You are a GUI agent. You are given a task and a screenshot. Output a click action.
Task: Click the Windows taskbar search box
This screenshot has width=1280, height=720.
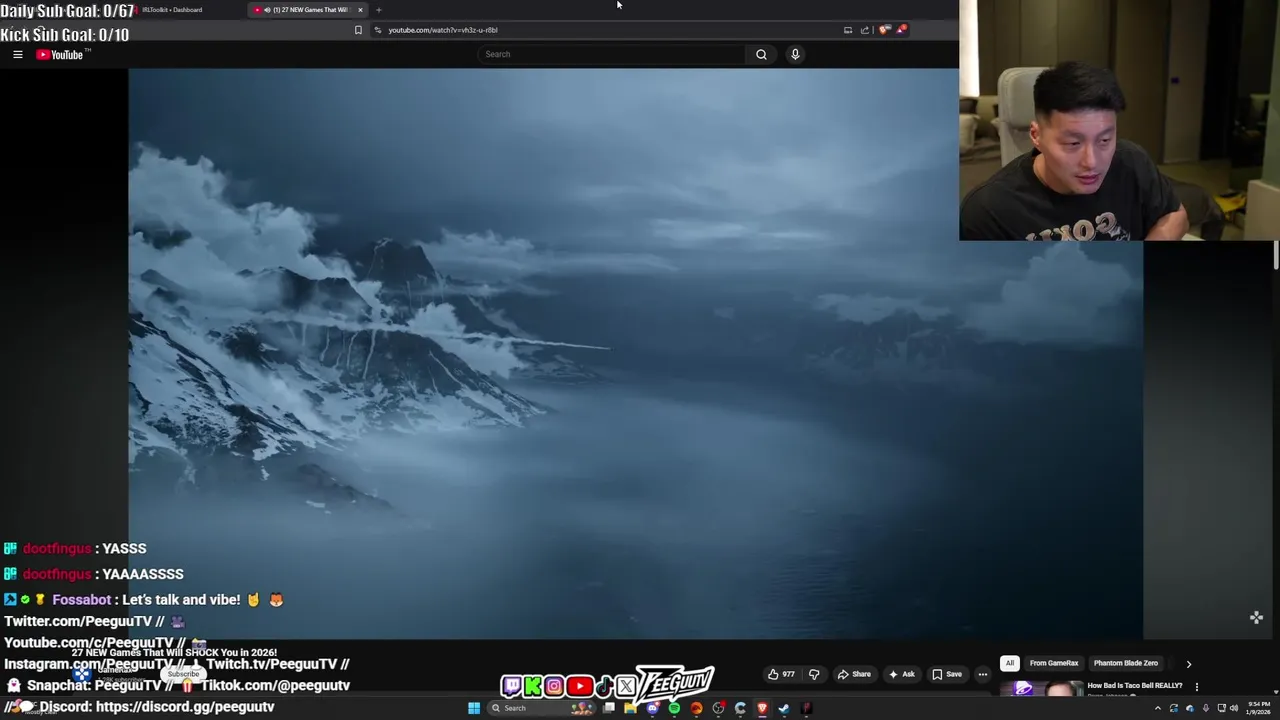click(541, 708)
